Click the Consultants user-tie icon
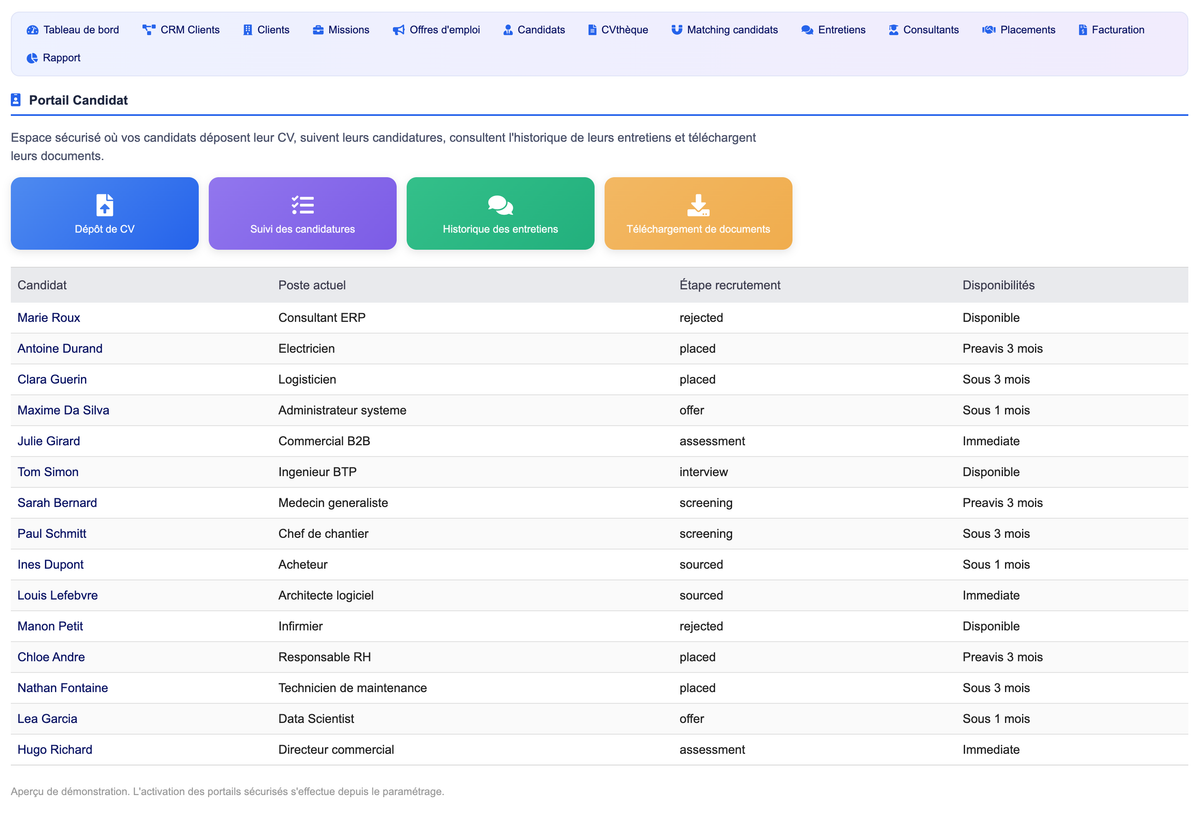Viewport: 1200px width, 828px height. click(893, 30)
